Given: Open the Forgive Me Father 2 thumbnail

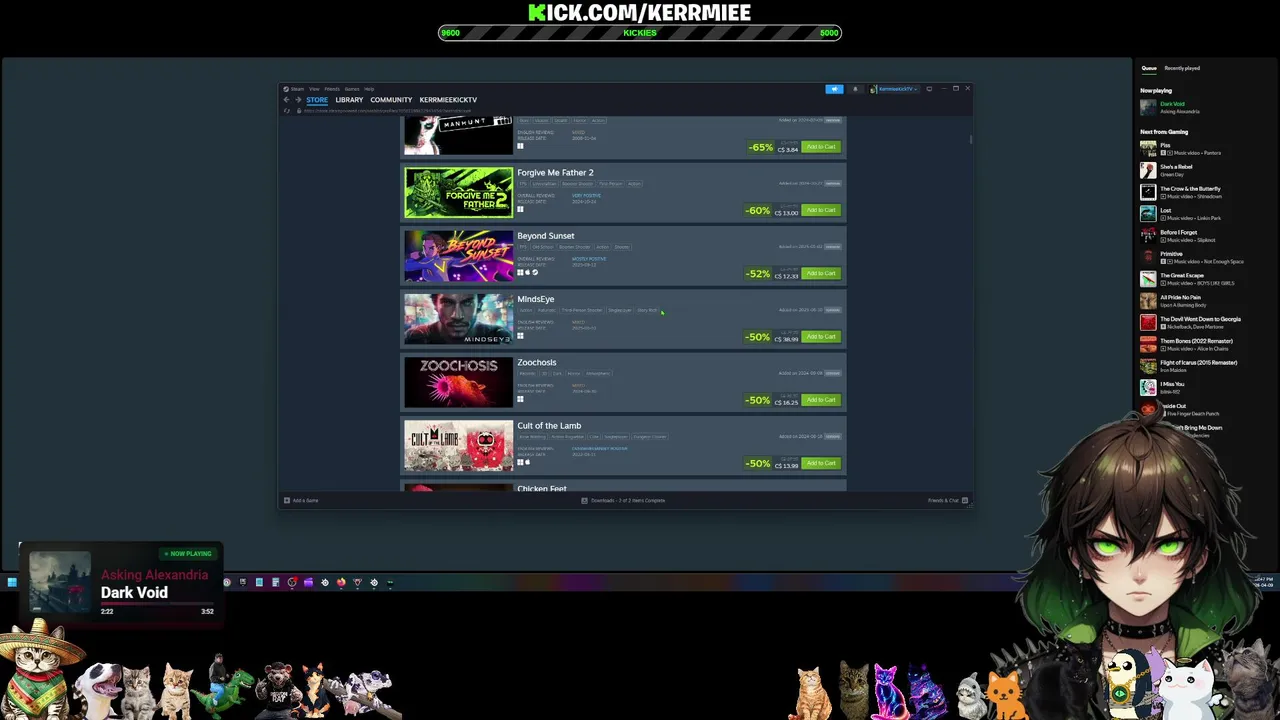Looking at the screenshot, I should click(458, 192).
